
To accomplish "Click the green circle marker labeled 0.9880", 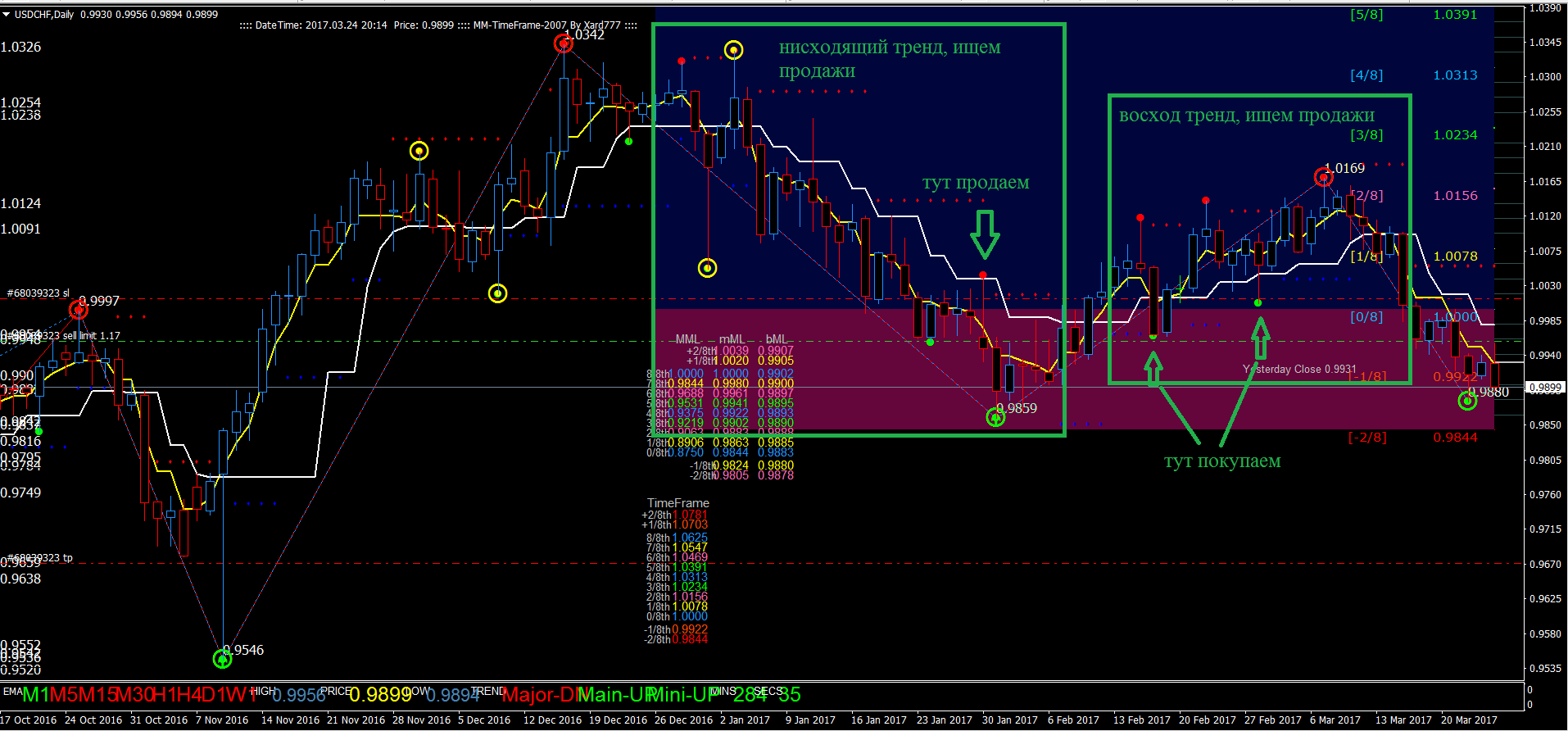I will click(1467, 401).
